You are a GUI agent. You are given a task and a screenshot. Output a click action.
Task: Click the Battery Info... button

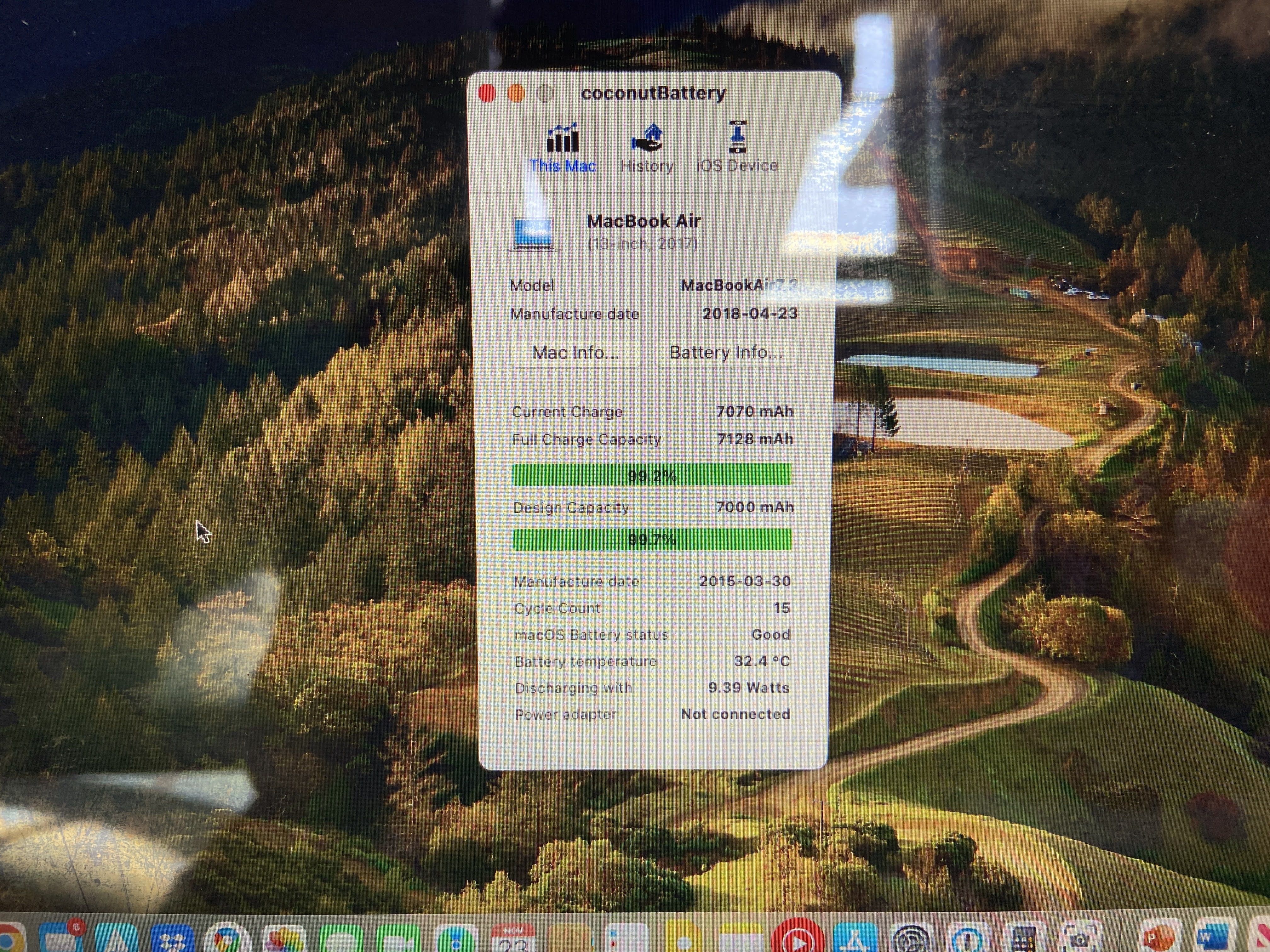[726, 352]
